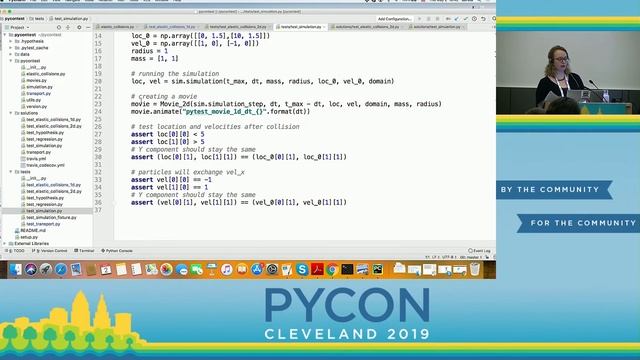Open the black Terminal icon in dock
Screen dimensions: 640x360
pyautogui.click(x=347, y=270)
